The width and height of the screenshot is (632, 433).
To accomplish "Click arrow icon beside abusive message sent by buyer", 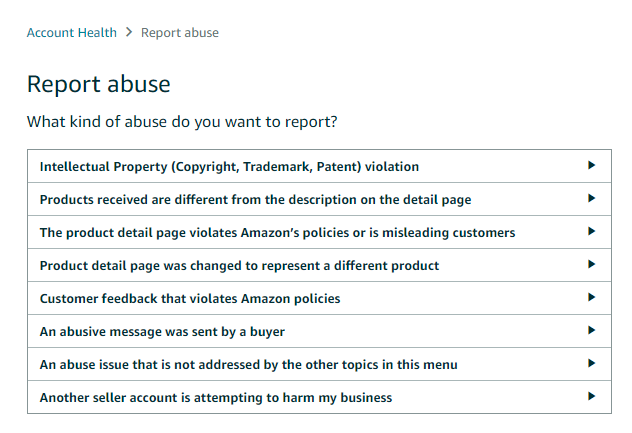I will [591, 331].
